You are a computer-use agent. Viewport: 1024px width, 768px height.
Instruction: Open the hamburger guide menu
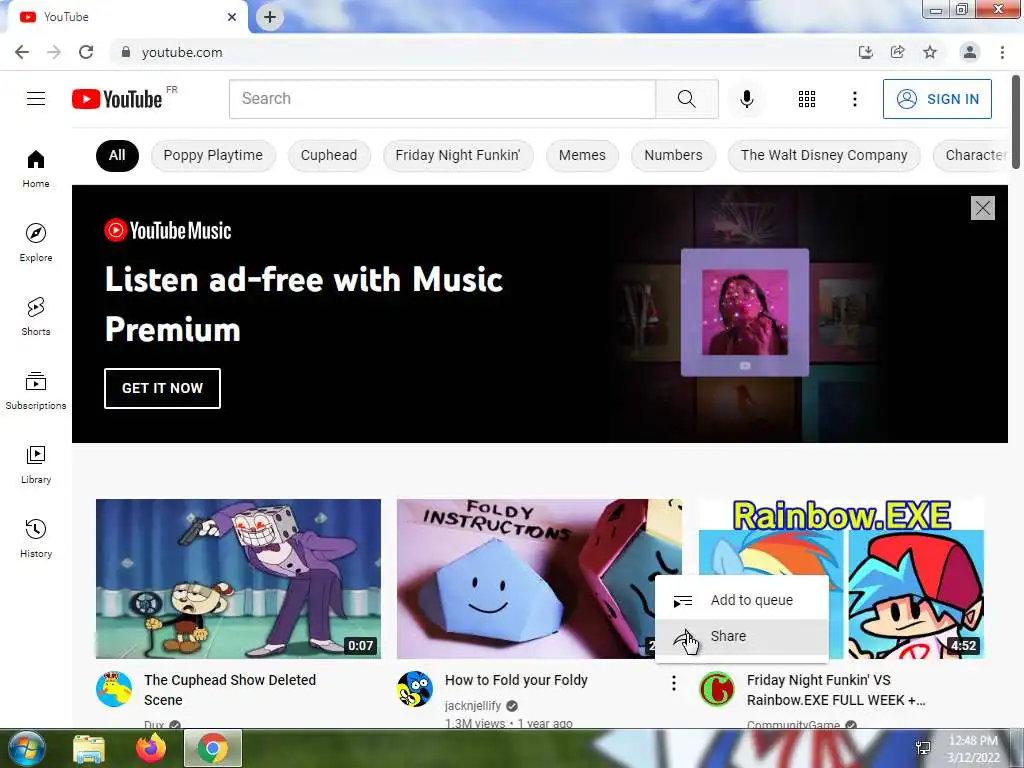click(x=36, y=99)
